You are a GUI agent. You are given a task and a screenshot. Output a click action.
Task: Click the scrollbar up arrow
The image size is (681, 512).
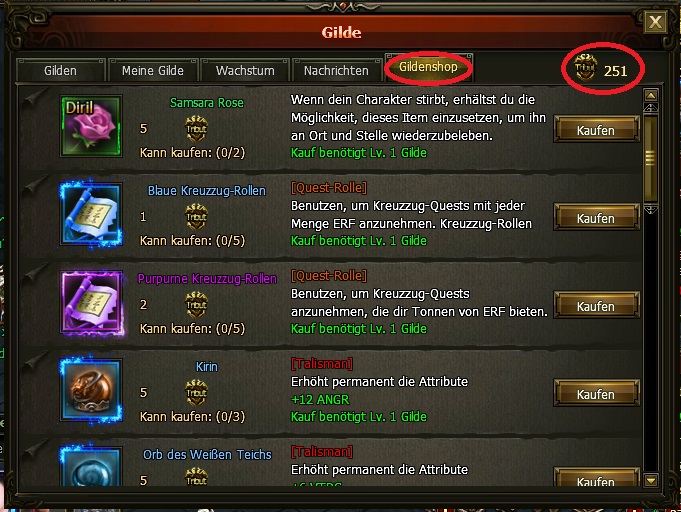pos(651,95)
